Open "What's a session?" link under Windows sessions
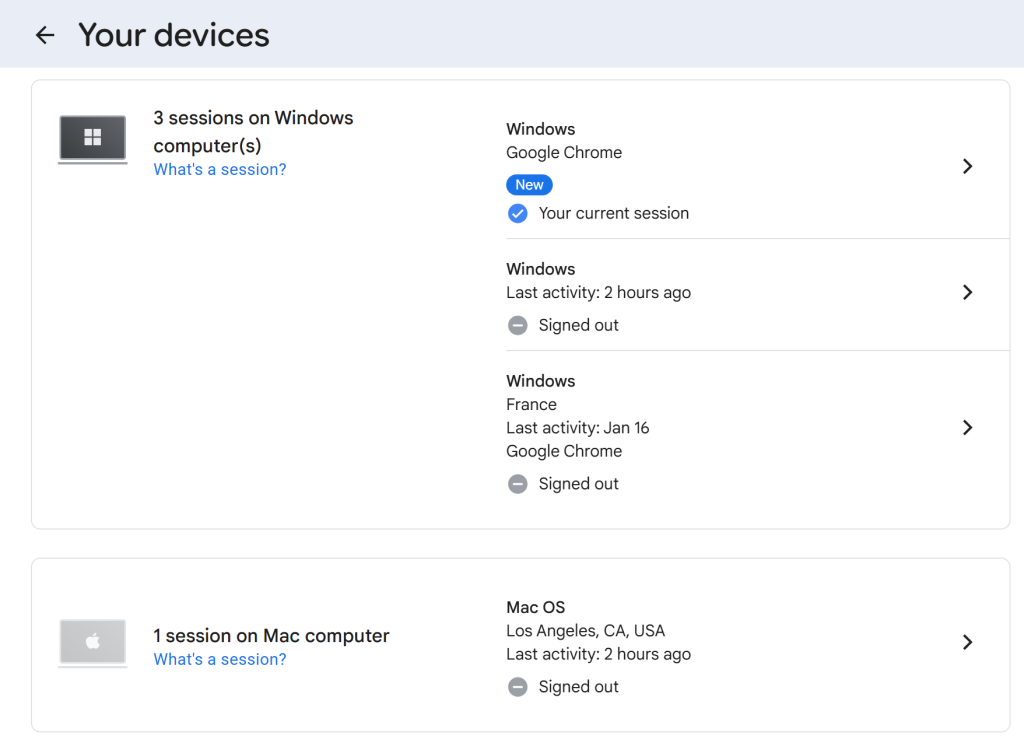 (220, 170)
